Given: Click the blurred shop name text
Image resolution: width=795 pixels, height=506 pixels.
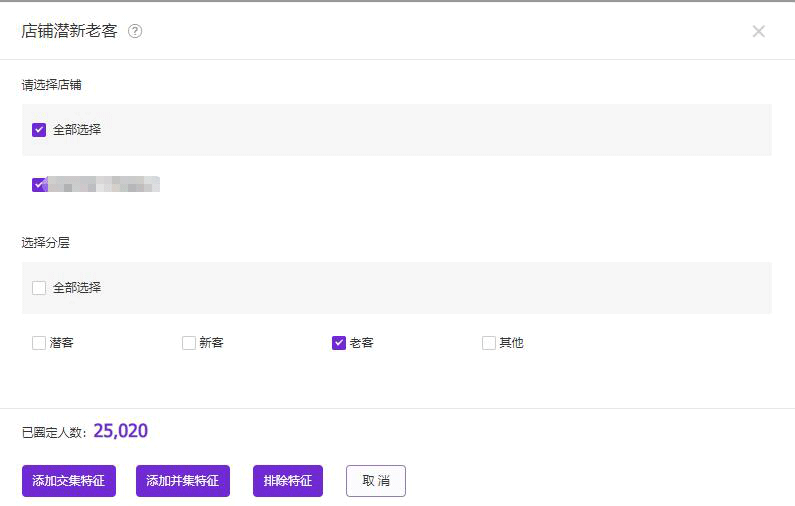Looking at the screenshot, I should (x=104, y=184).
